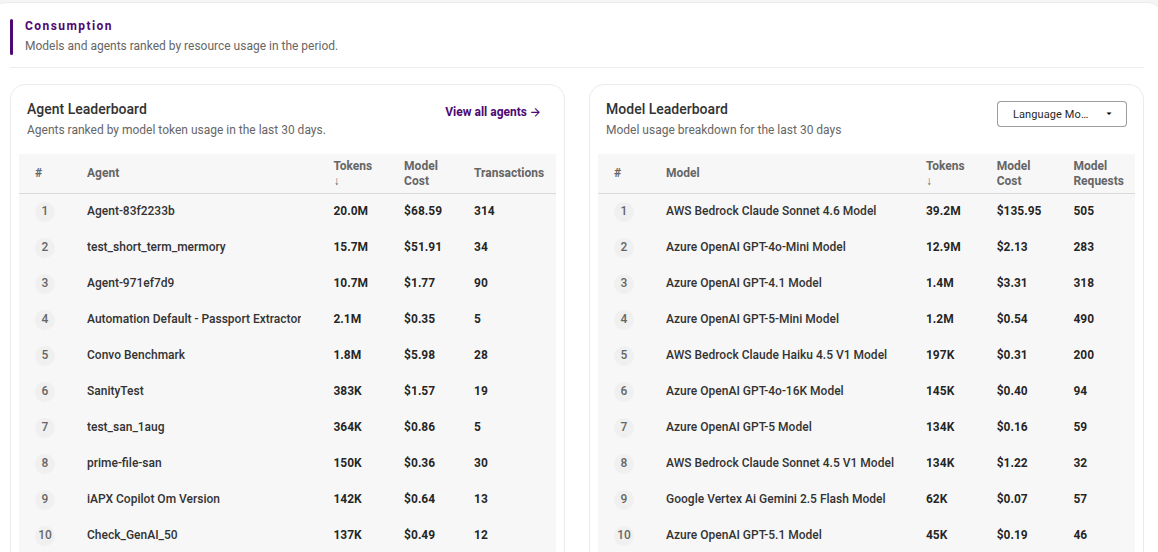Click the Model Cost header in Agent Leaderboard
Image resolution: width=1158 pixels, height=552 pixels.
tap(421, 172)
